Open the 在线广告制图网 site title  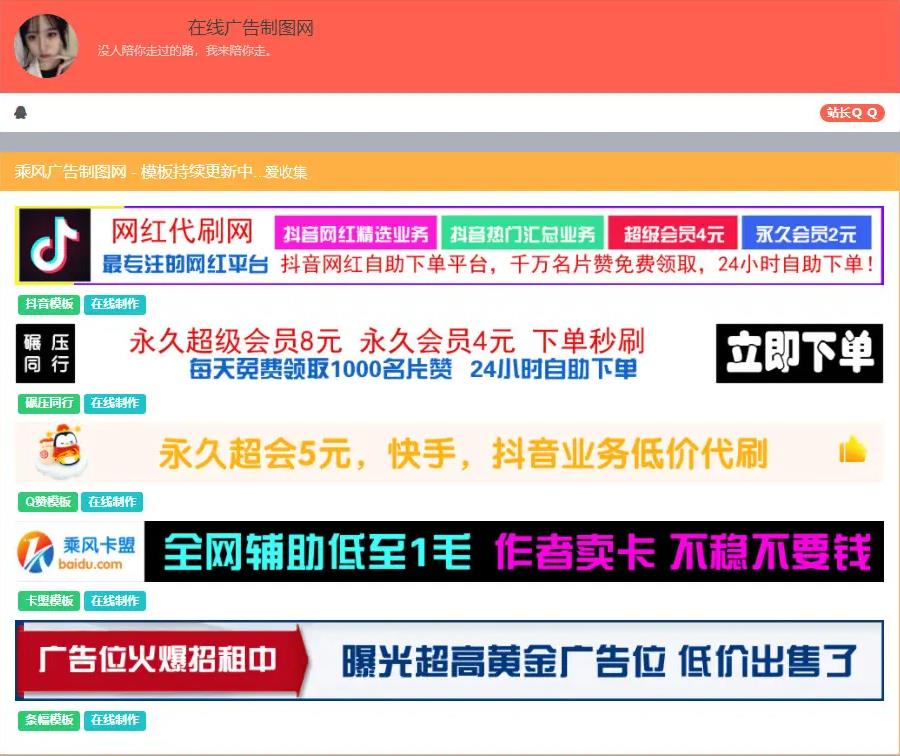tap(251, 28)
